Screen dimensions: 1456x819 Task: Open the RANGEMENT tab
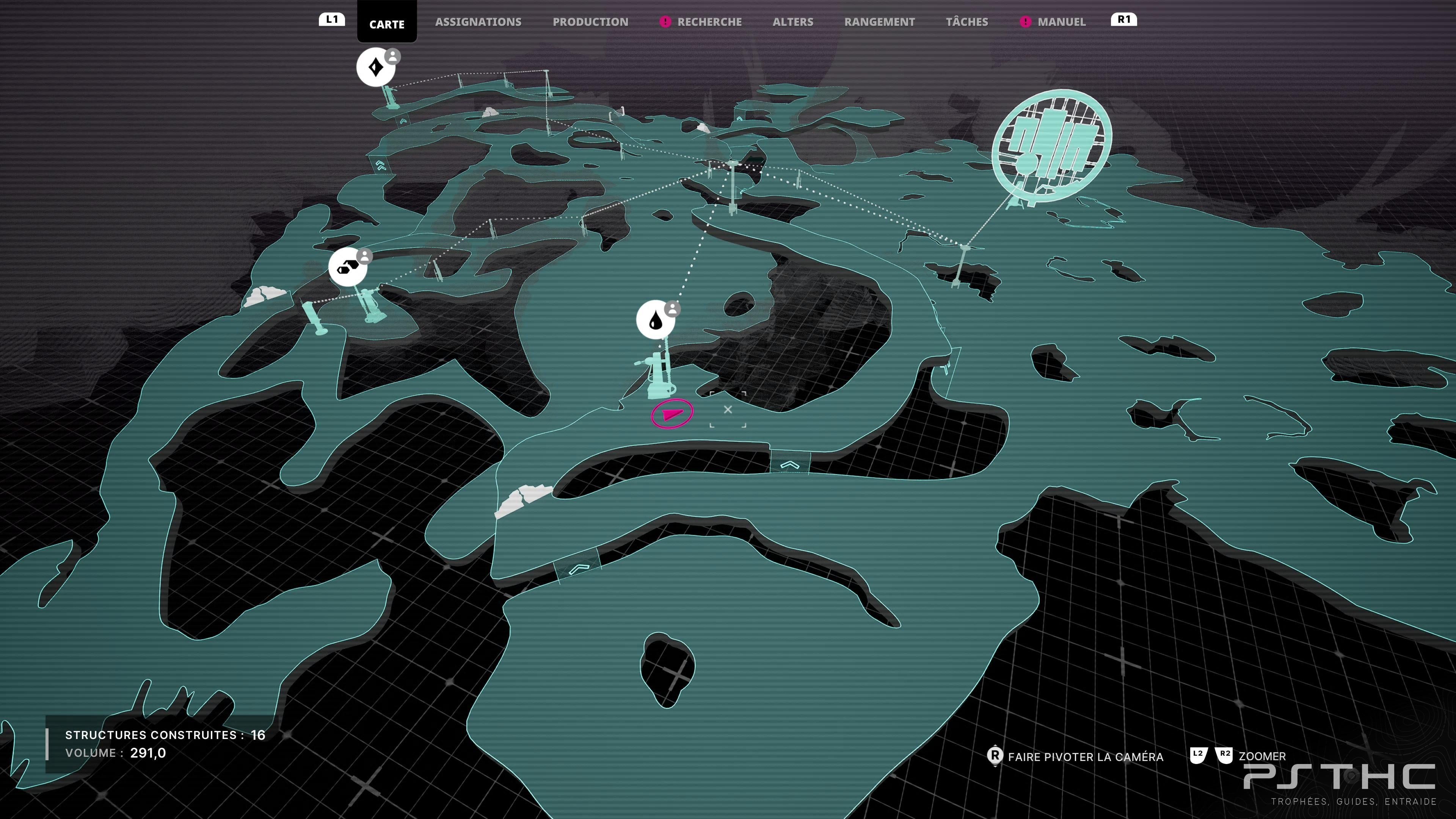pyautogui.click(x=880, y=22)
